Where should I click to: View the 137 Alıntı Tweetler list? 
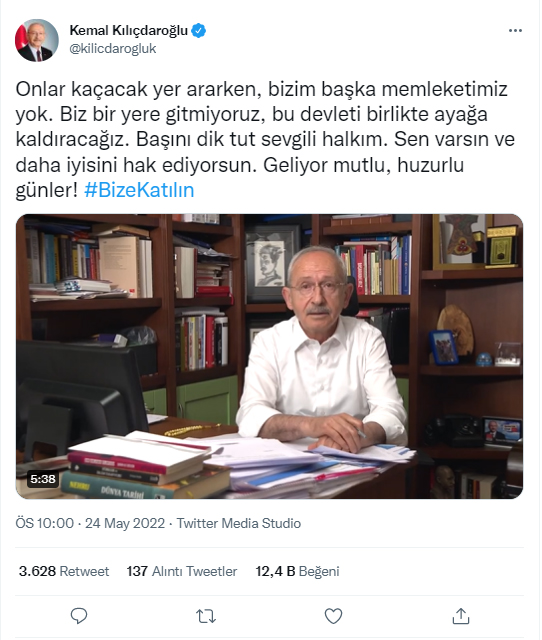(x=182, y=571)
